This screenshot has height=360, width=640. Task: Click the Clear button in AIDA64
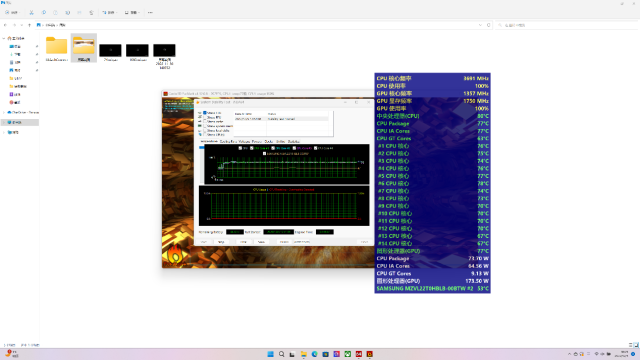[243, 242]
